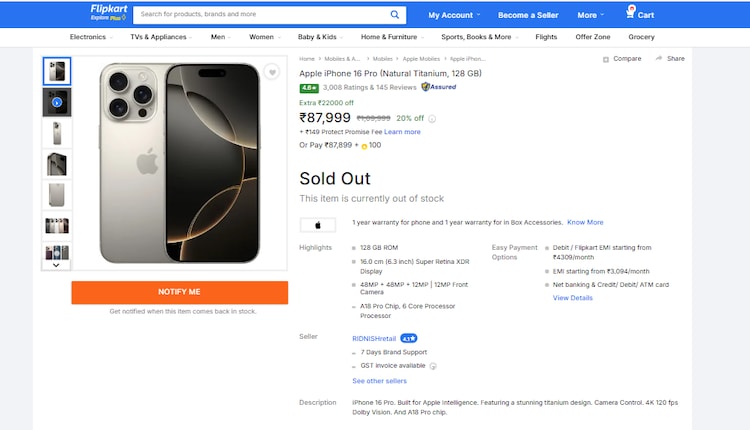Click the Become a Seller link
Viewport: 750px width, 430px height.
[x=528, y=15]
